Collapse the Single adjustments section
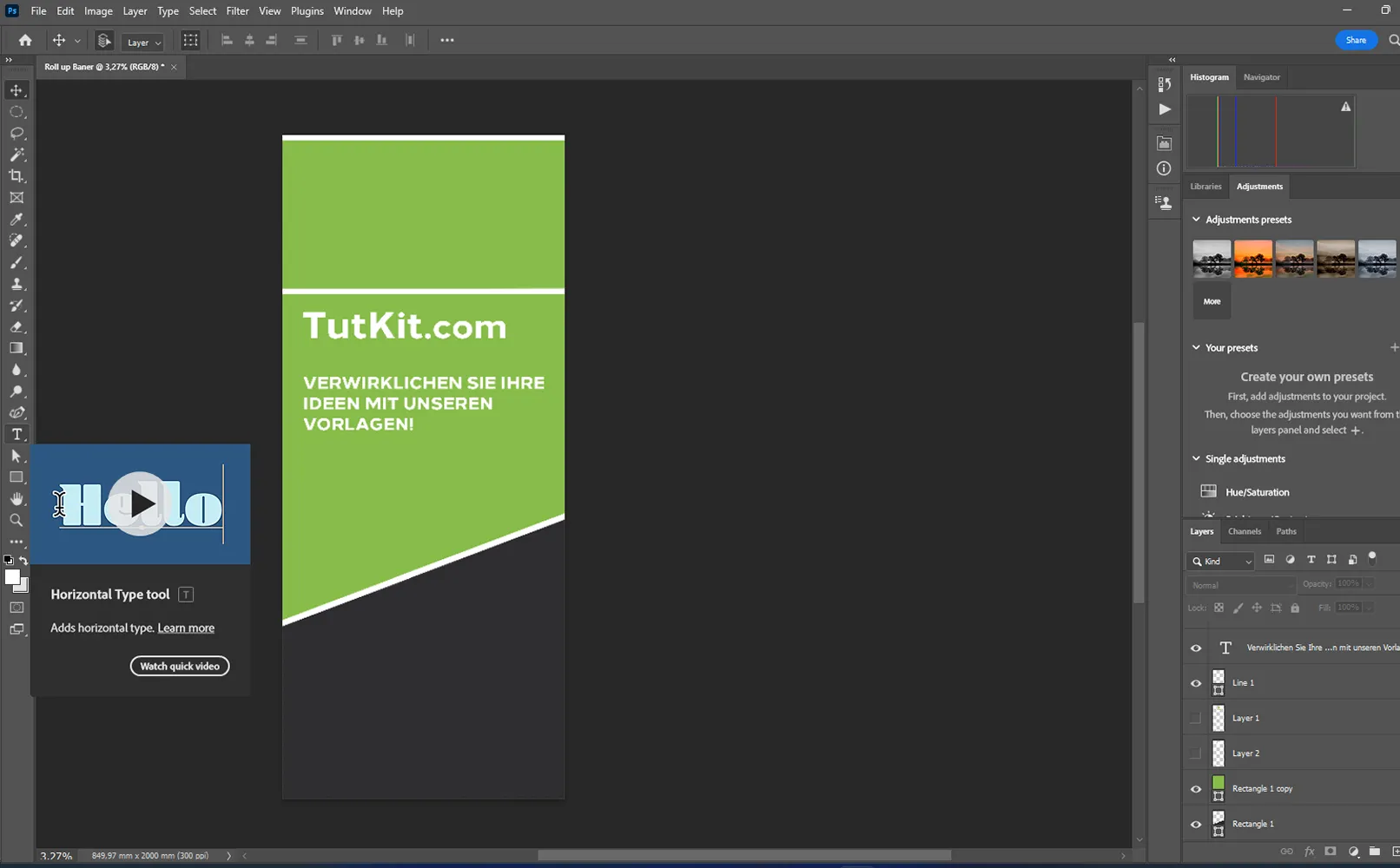 click(x=1196, y=458)
